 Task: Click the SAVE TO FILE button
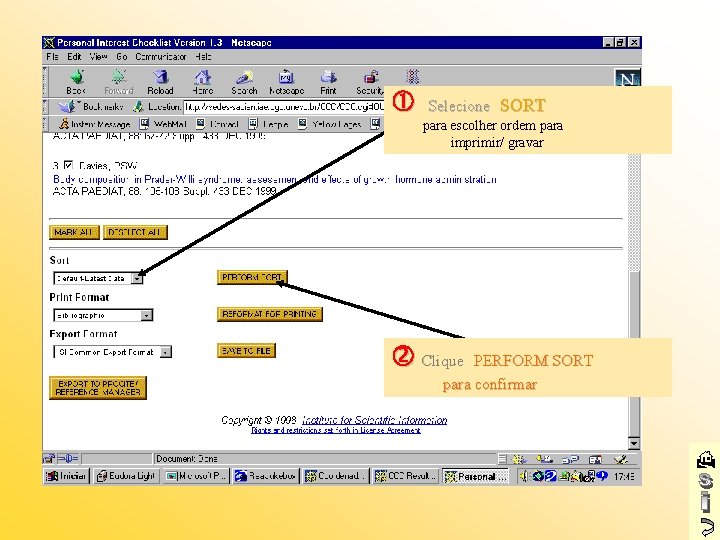pos(246,351)
